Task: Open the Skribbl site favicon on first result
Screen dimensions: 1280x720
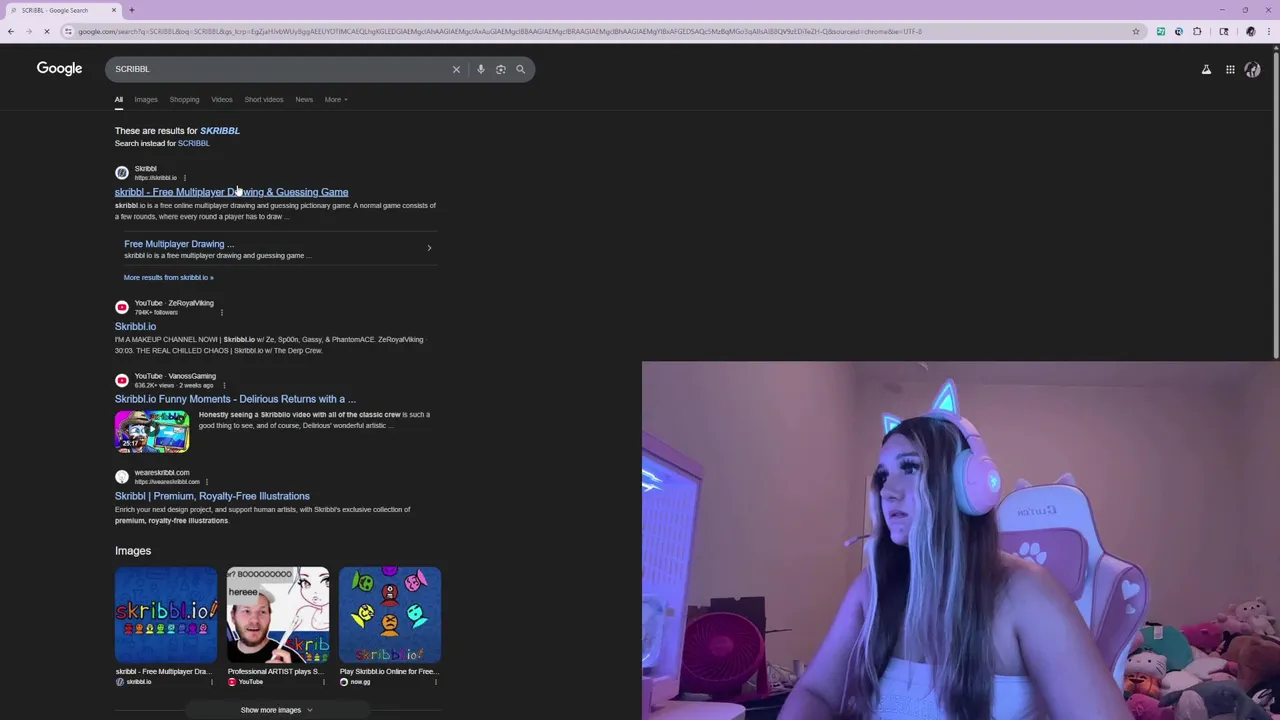Action: click(x=122, y=173)
